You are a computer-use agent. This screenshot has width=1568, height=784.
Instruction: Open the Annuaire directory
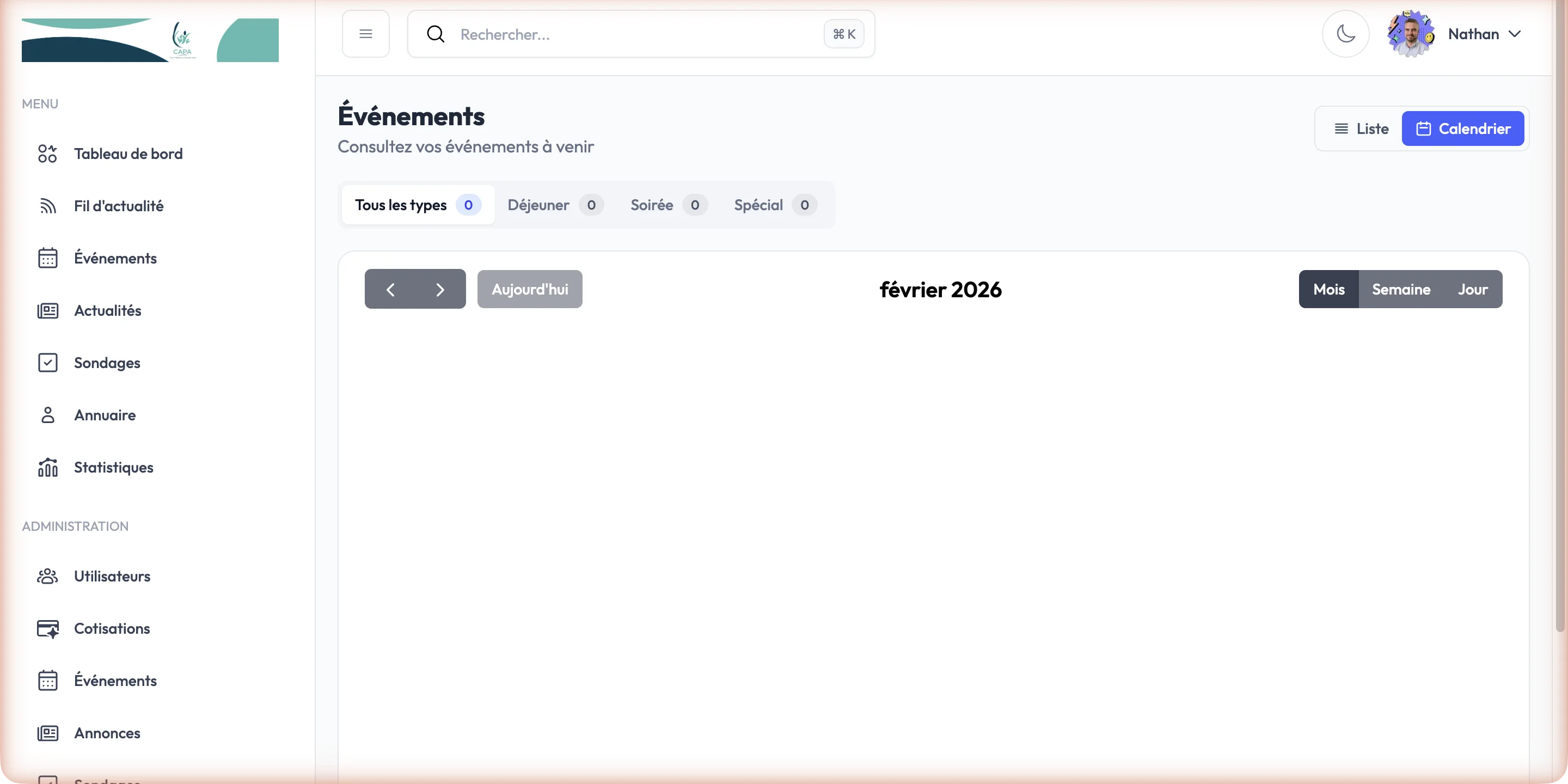(x=105, y=416)
